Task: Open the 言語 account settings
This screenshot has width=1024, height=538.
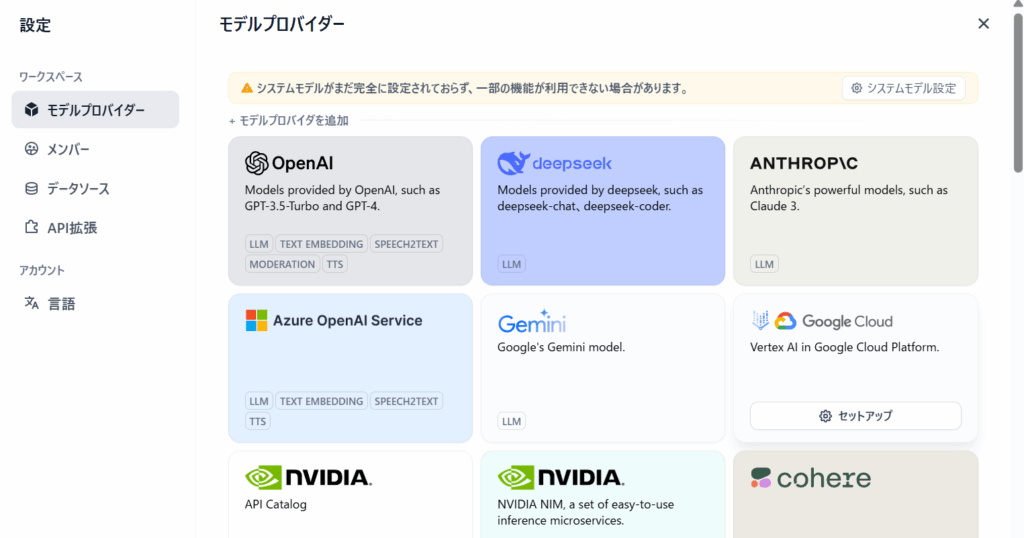Action: tap(61, 303)
